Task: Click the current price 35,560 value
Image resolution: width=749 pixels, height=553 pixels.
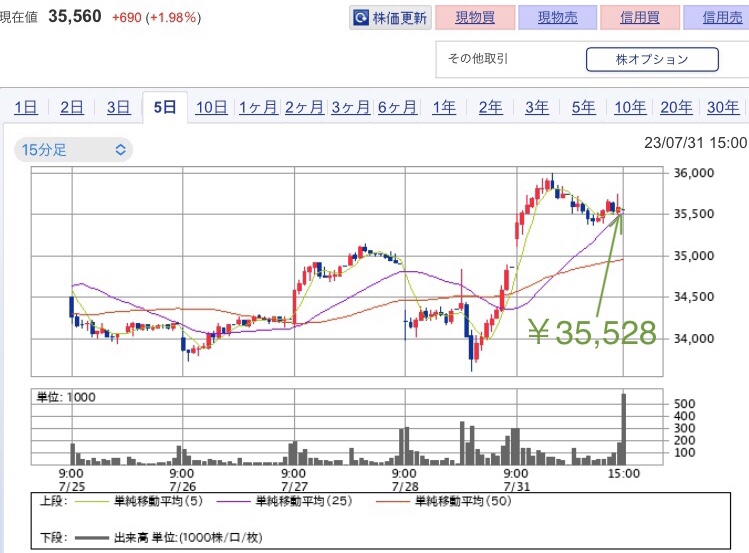Action: [x=75, y=16]
